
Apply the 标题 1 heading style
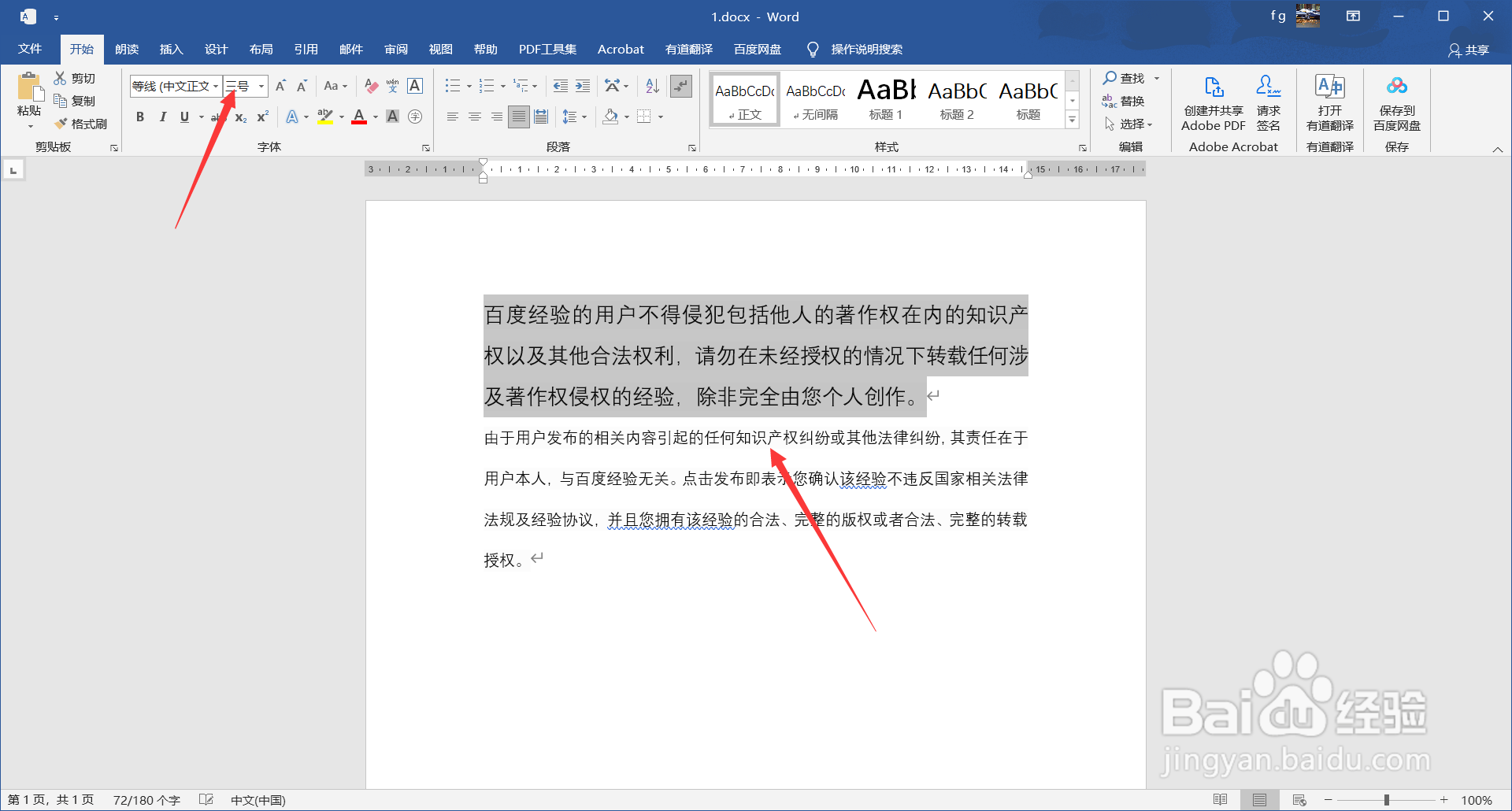tap(886, 99)
